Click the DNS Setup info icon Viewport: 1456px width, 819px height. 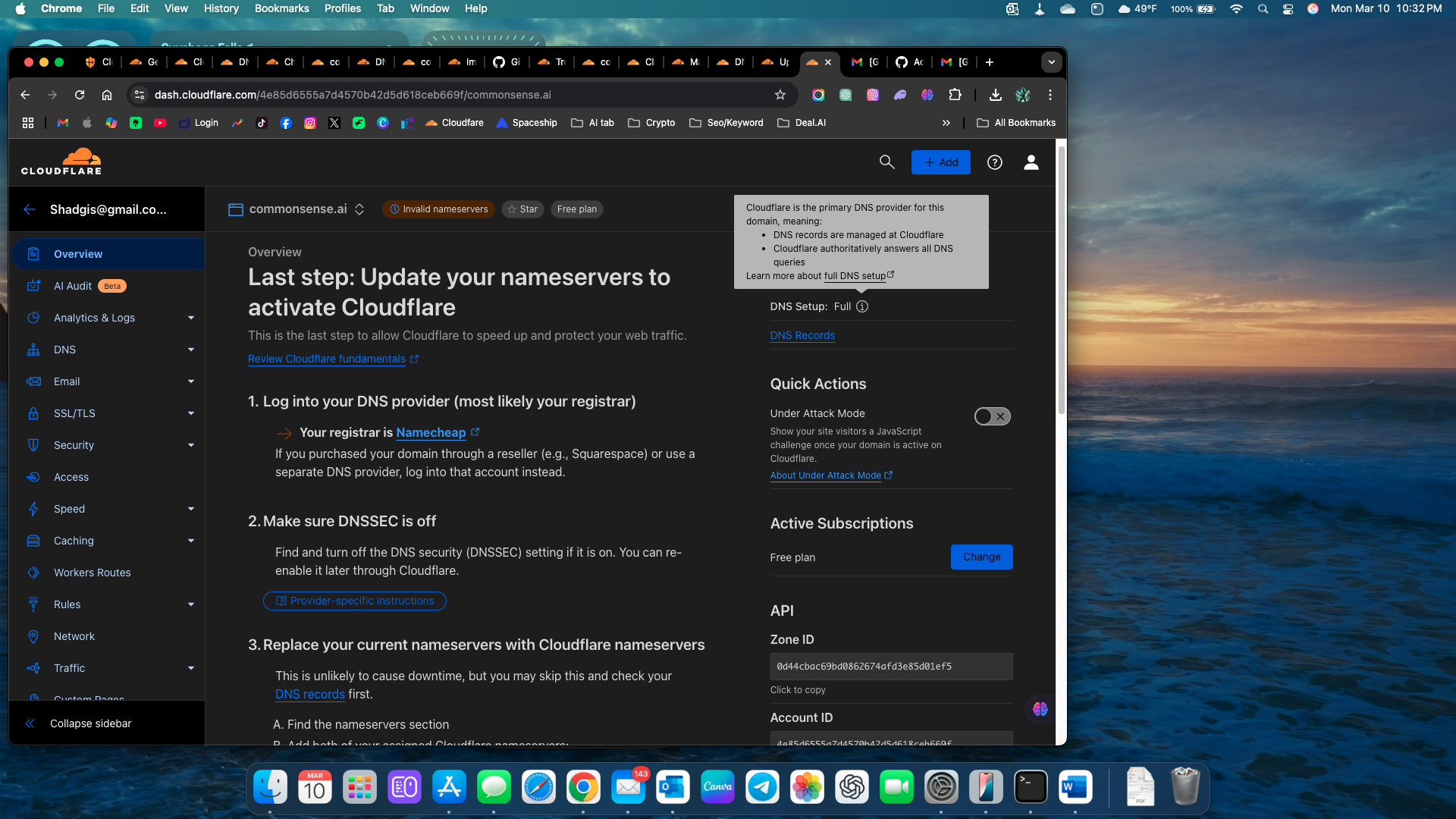(x=862, y=306)
